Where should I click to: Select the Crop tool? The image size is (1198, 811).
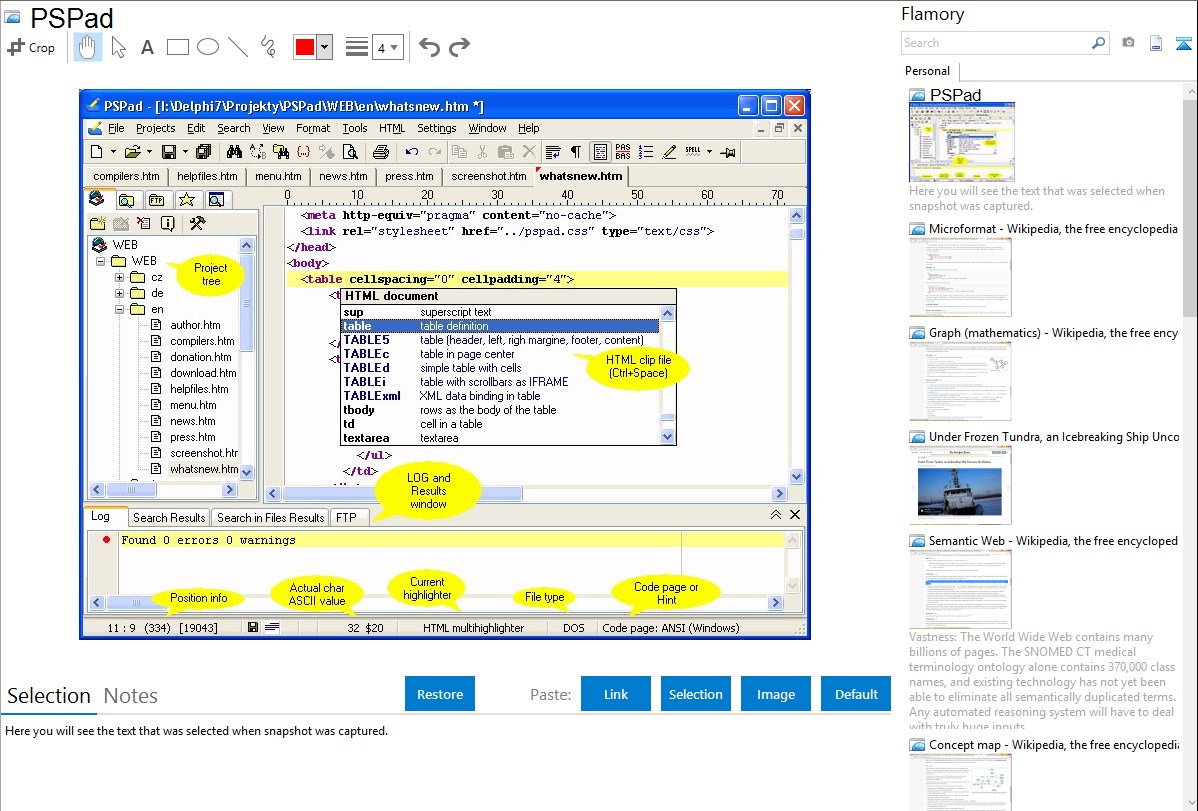[31, 47]
